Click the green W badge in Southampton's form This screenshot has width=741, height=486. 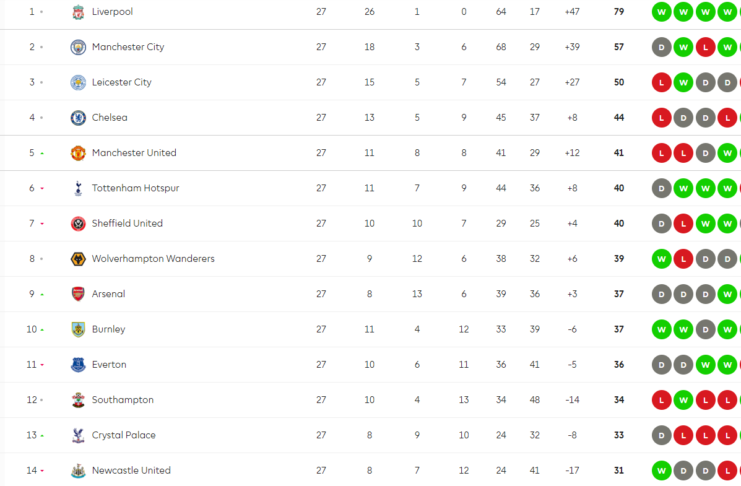tap(683, 400)
